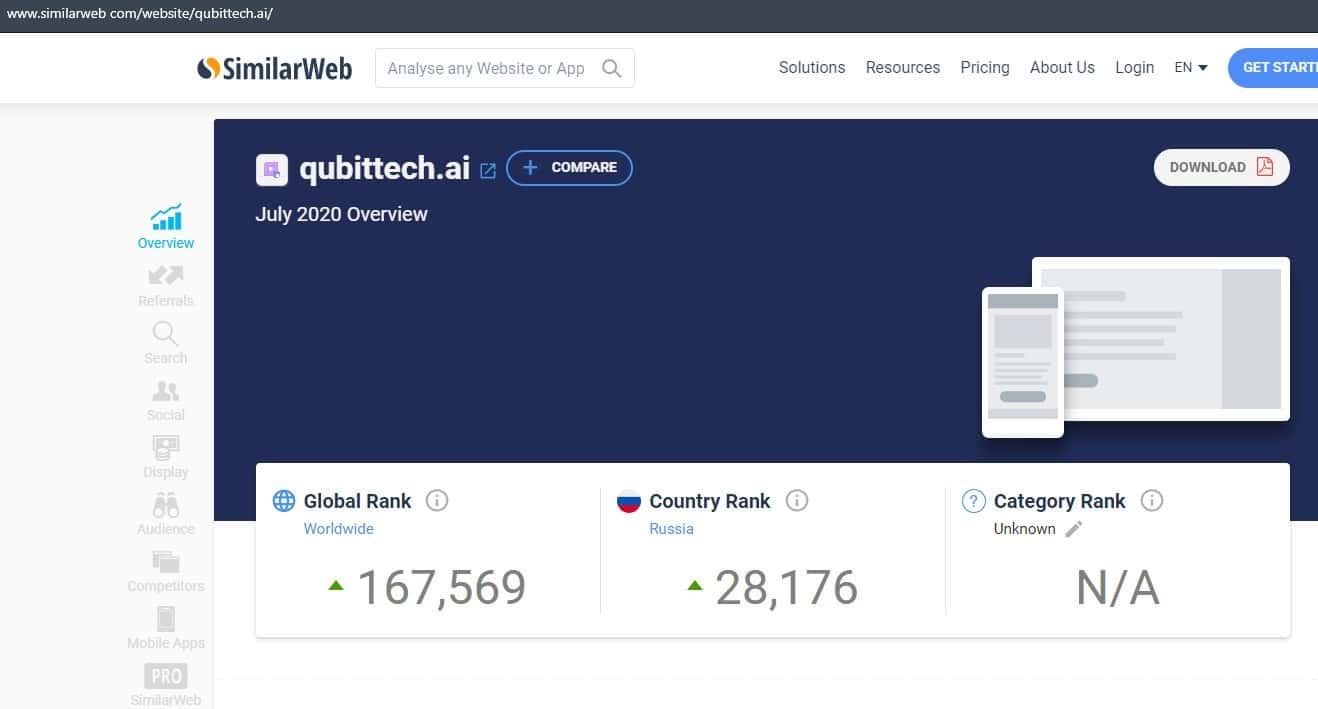Click the N/A category rank value
Screen dimensions: 1318x709
pyautogui.click(x=1118, y=589)
